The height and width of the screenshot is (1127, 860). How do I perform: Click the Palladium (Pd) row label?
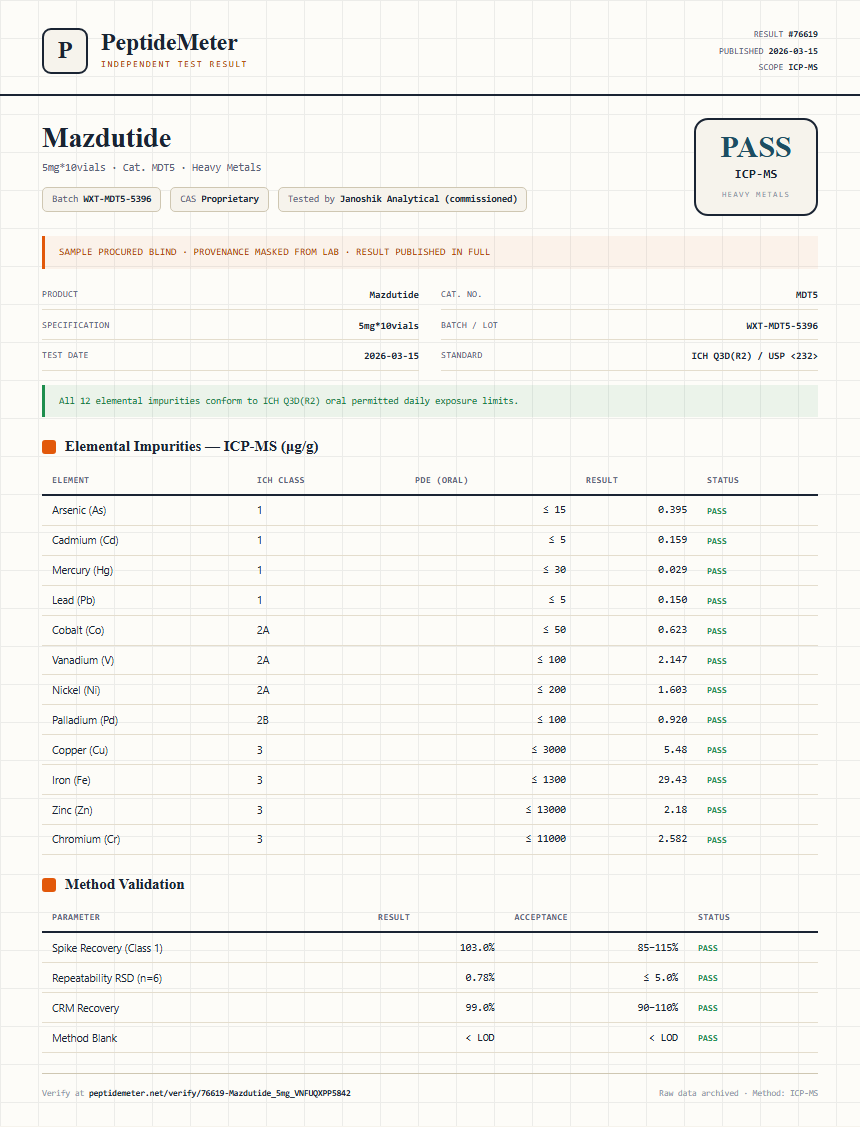pos(85,720)
